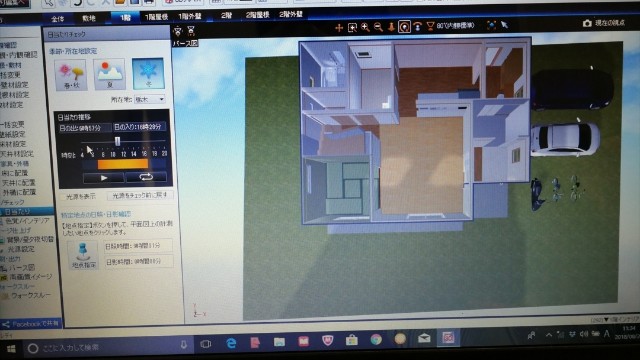Click the 日の入り sunset time label

tap(139, 127)
